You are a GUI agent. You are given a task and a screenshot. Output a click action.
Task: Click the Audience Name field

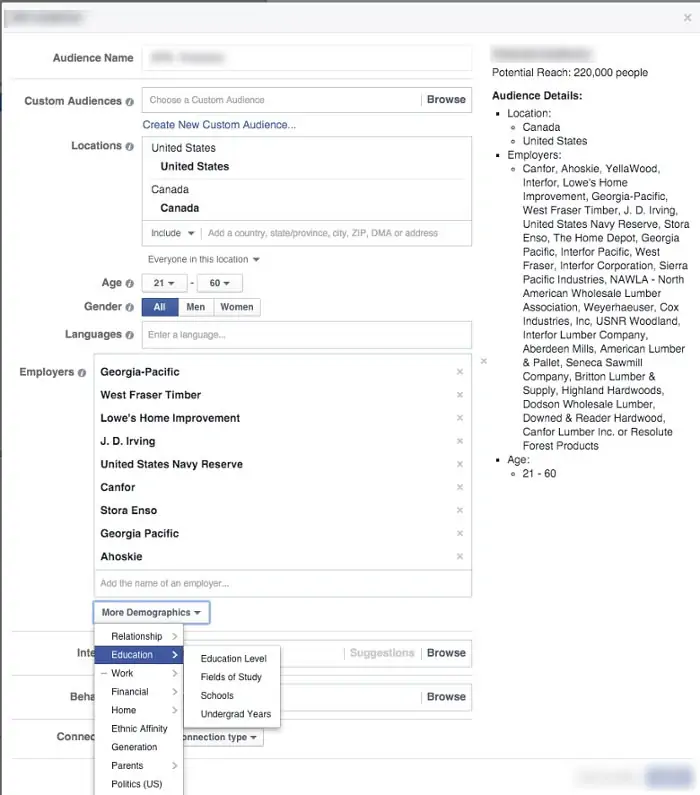pos(307,58)
